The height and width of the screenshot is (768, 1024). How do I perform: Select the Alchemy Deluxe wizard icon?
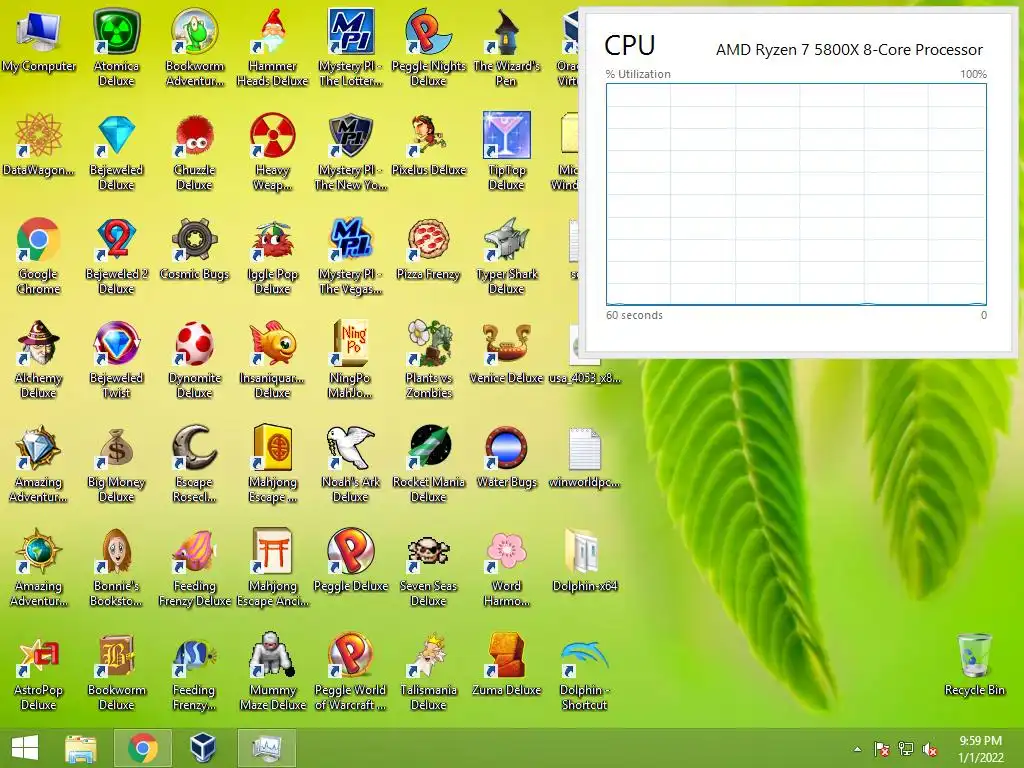pos(39,344)
